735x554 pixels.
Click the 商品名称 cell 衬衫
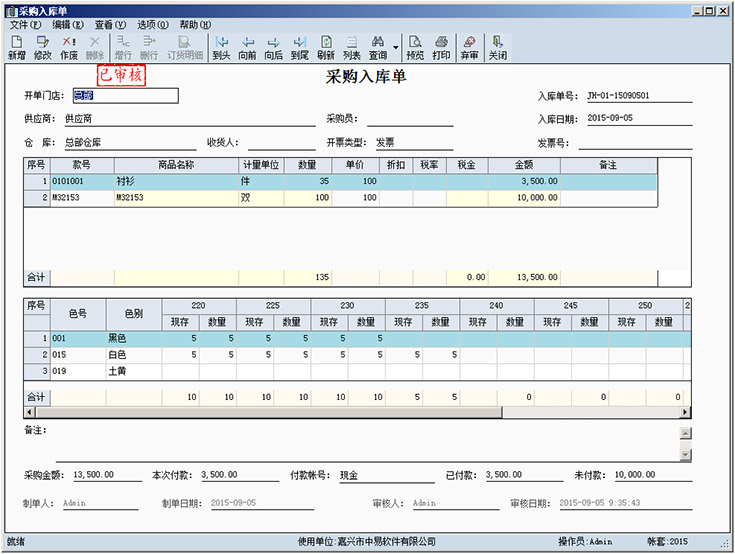tap(176, 181)
